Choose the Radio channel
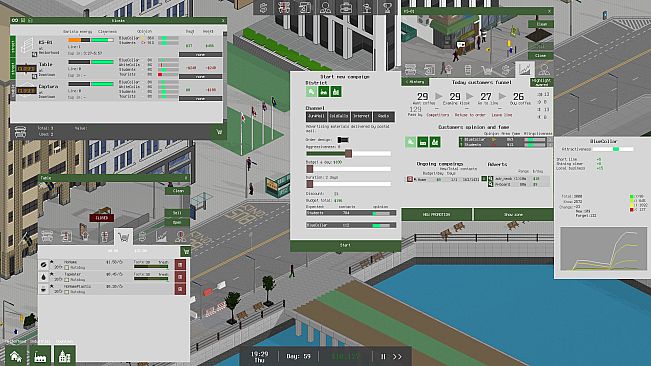This screenshot has height=366, width=651. pyautogui.click(x=384, y=117)
